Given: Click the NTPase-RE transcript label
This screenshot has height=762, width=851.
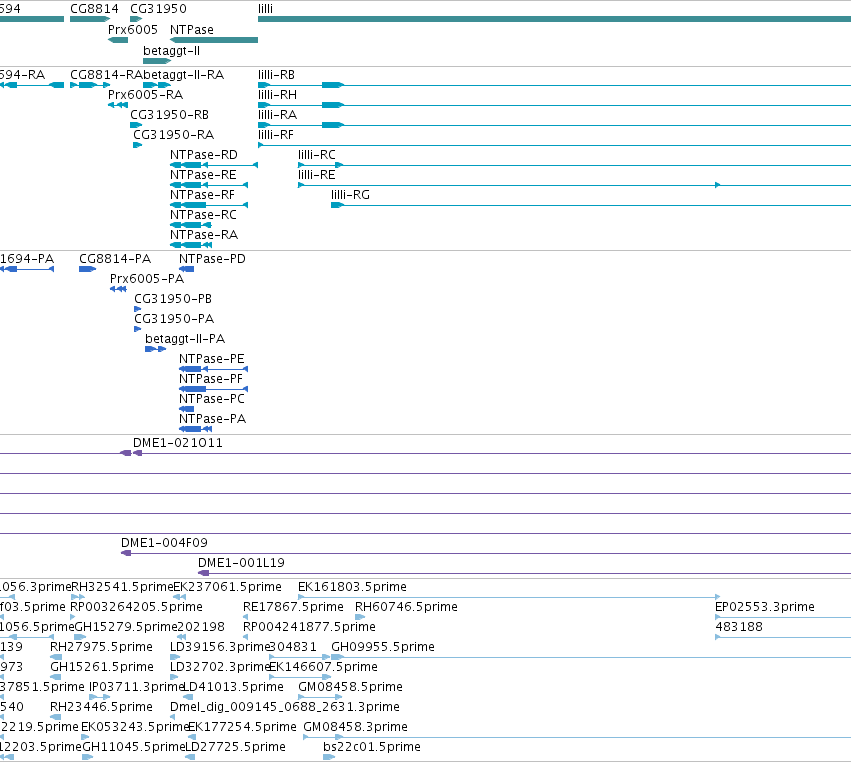Looking at the screenshot, I should [203, 175].
